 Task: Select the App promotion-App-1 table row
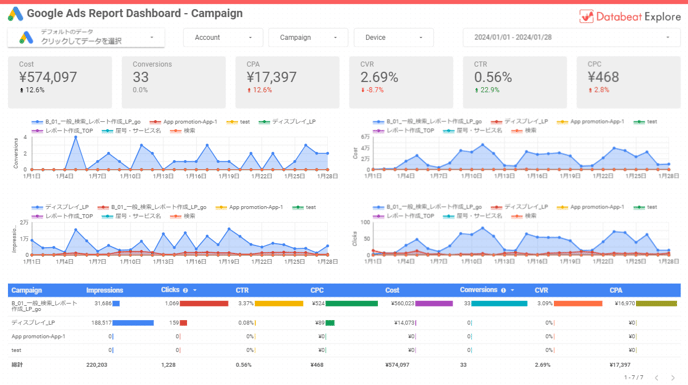pos(344,336)
